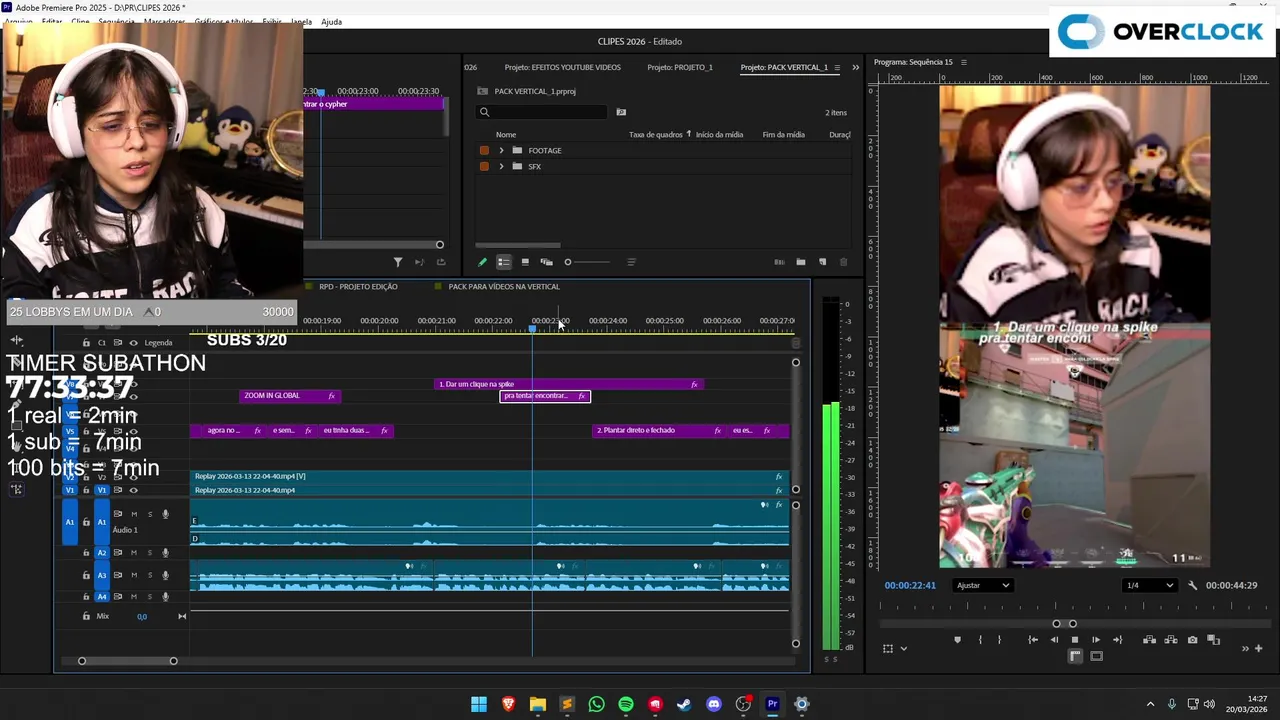The image size is (1280, 720).
Task: Click the Project panel search field
Action: point(542,112)
